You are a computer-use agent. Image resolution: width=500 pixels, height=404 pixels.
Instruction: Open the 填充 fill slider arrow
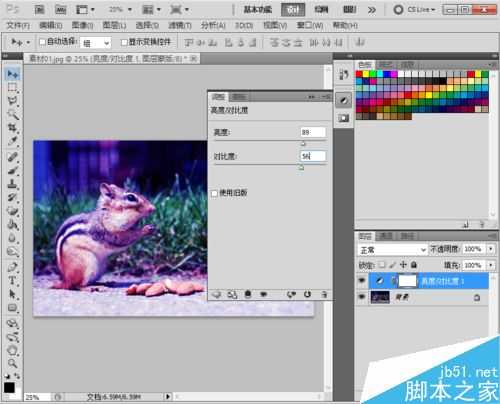[491, 265]
